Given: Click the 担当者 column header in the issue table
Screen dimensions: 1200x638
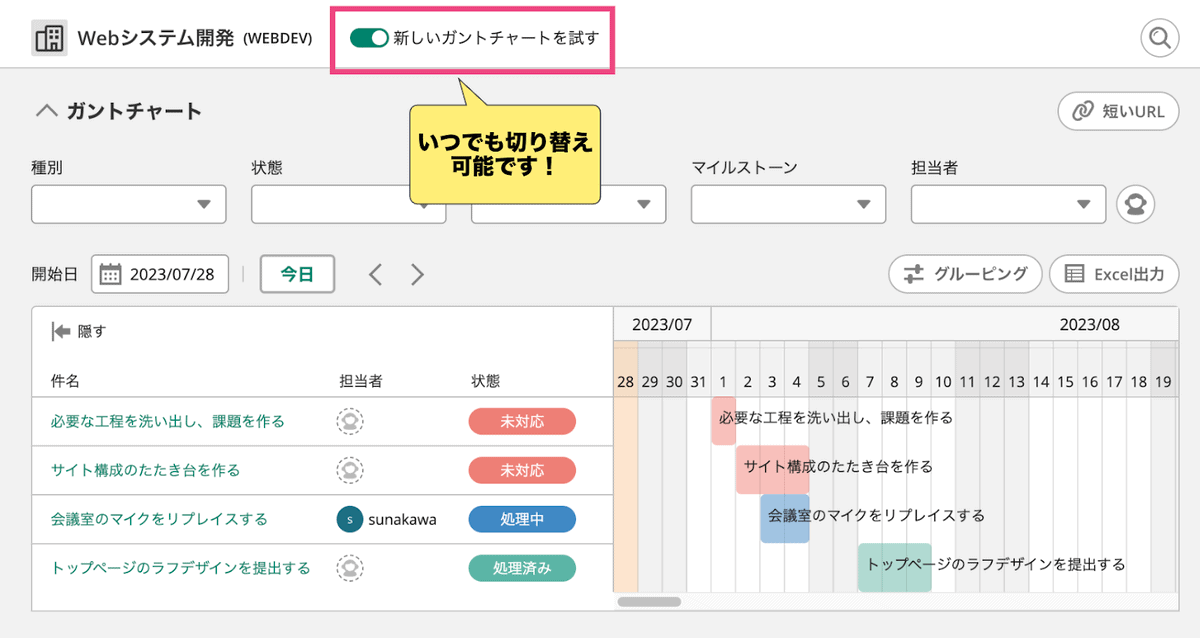Looking at the screenshot, I should [x=361, y=381].
